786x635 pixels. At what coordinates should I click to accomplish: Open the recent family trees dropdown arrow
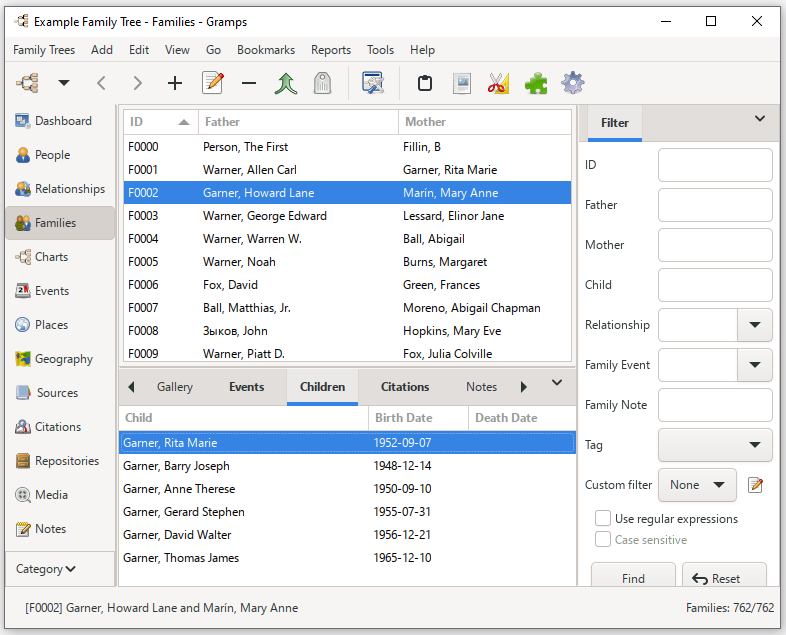[64, 83]
